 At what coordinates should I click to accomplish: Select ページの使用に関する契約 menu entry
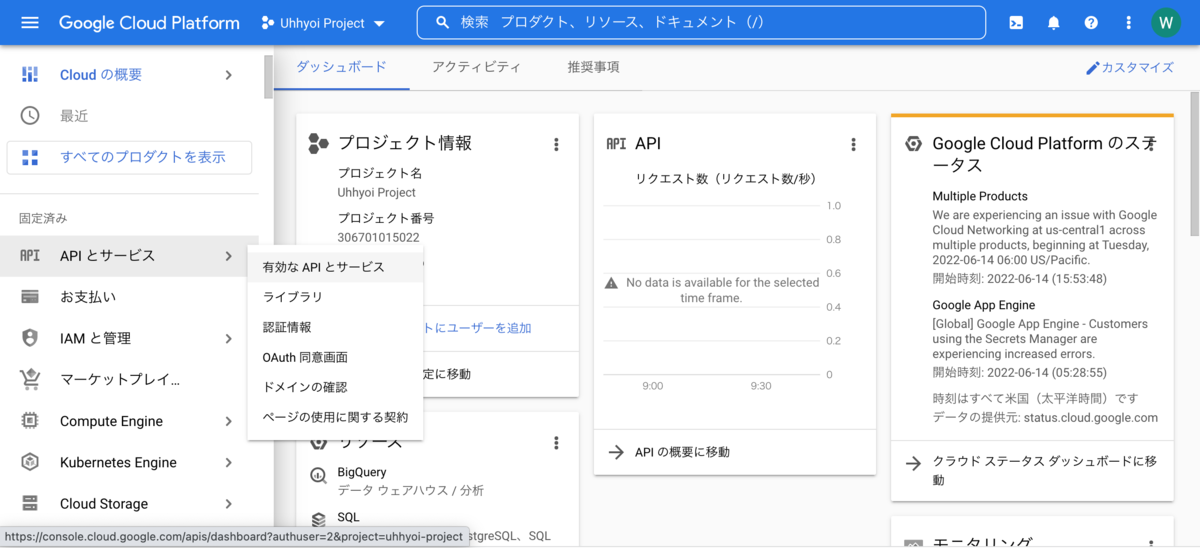[x=335, y=417]
